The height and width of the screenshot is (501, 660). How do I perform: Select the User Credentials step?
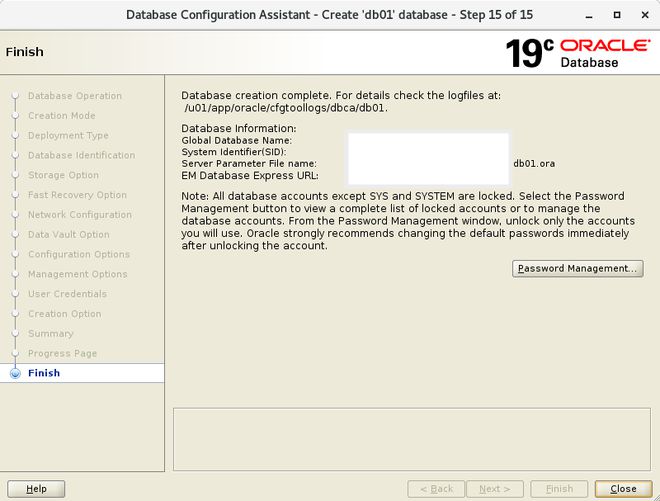pyautogui.click(x=67, y=294)
